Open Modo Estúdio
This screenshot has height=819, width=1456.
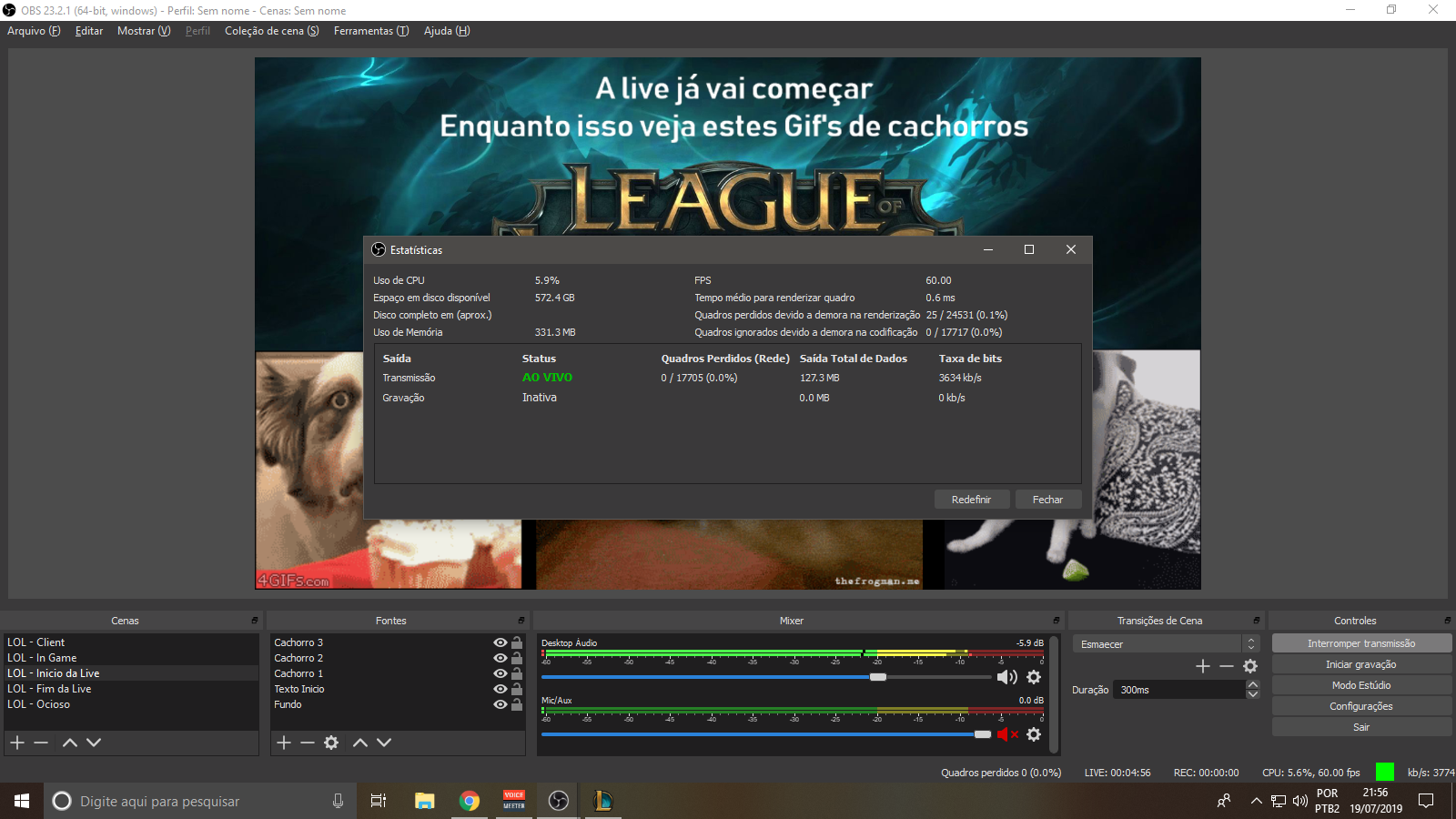coord(1361,685)
